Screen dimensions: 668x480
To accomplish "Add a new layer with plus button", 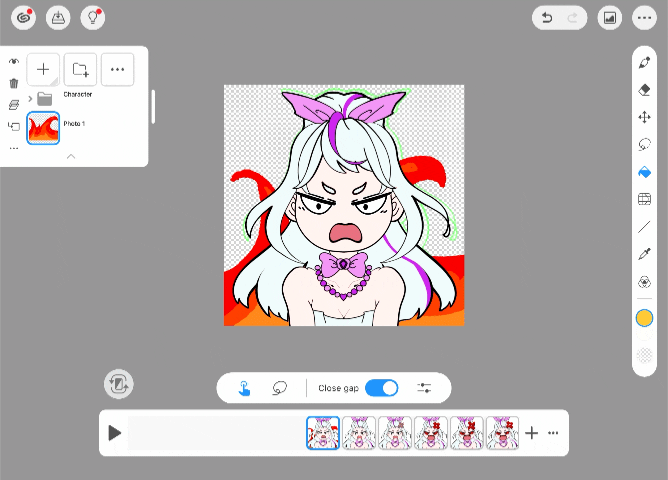I will pyautogui.click(x=43, y=69).
